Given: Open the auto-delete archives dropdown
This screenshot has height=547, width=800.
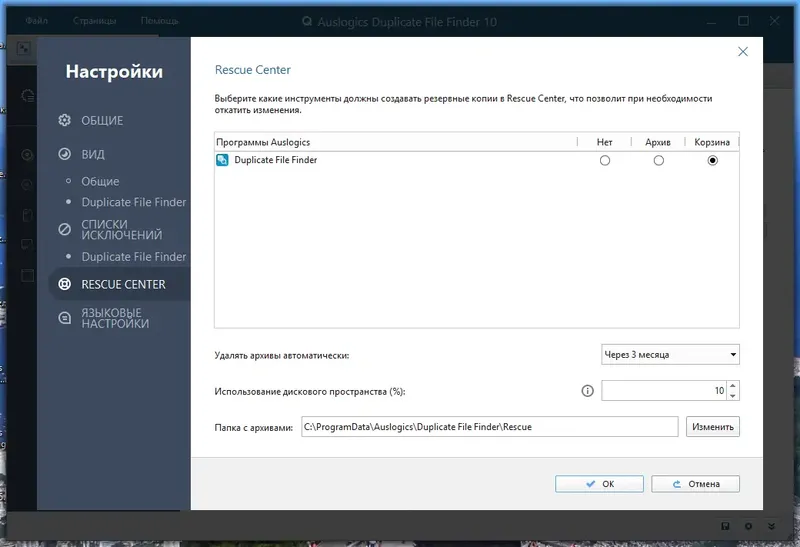Looking at the screenshot, I should point(670,355).
